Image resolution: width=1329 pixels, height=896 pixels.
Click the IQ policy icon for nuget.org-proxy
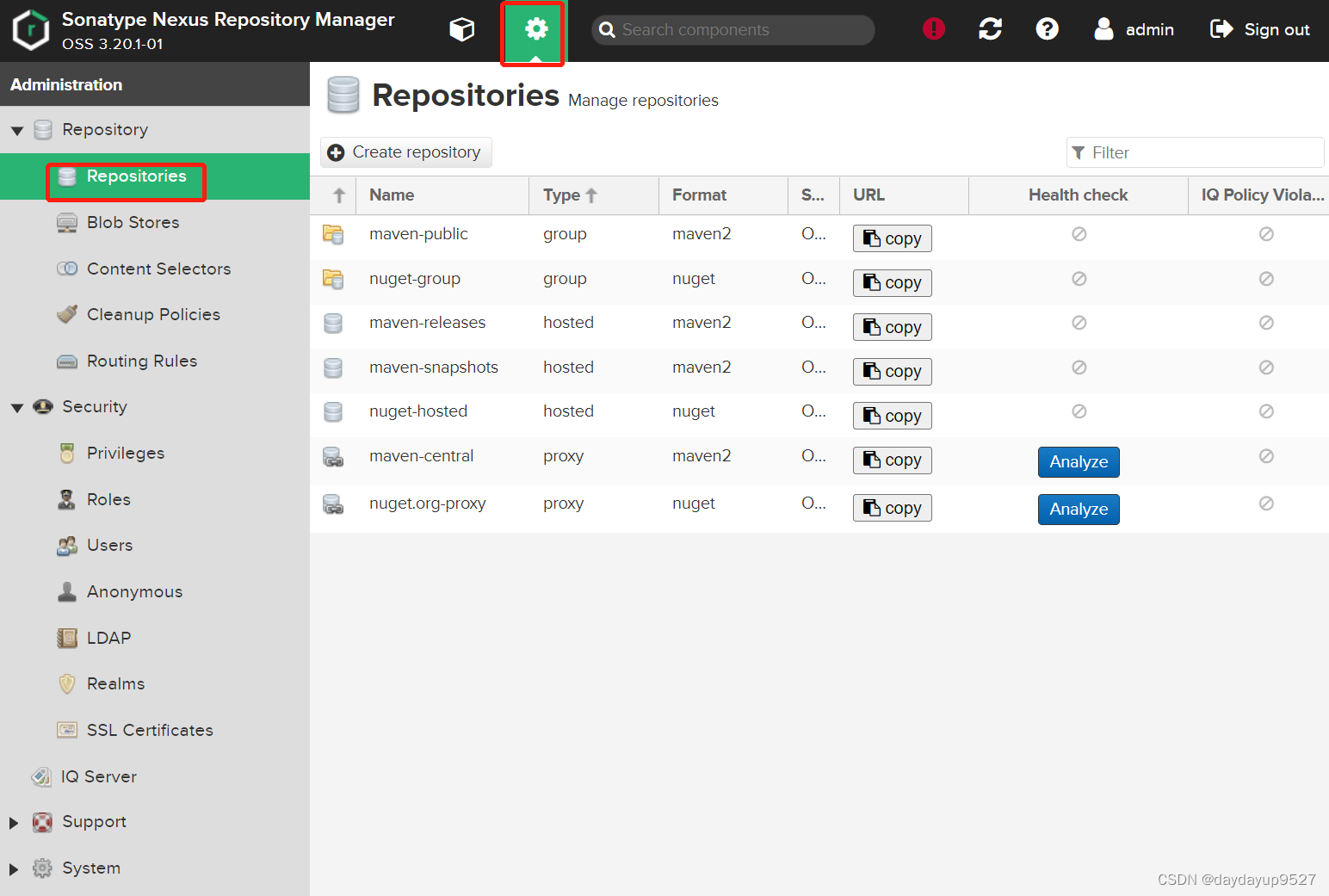pyautogui.click(x=1266, y=504)
